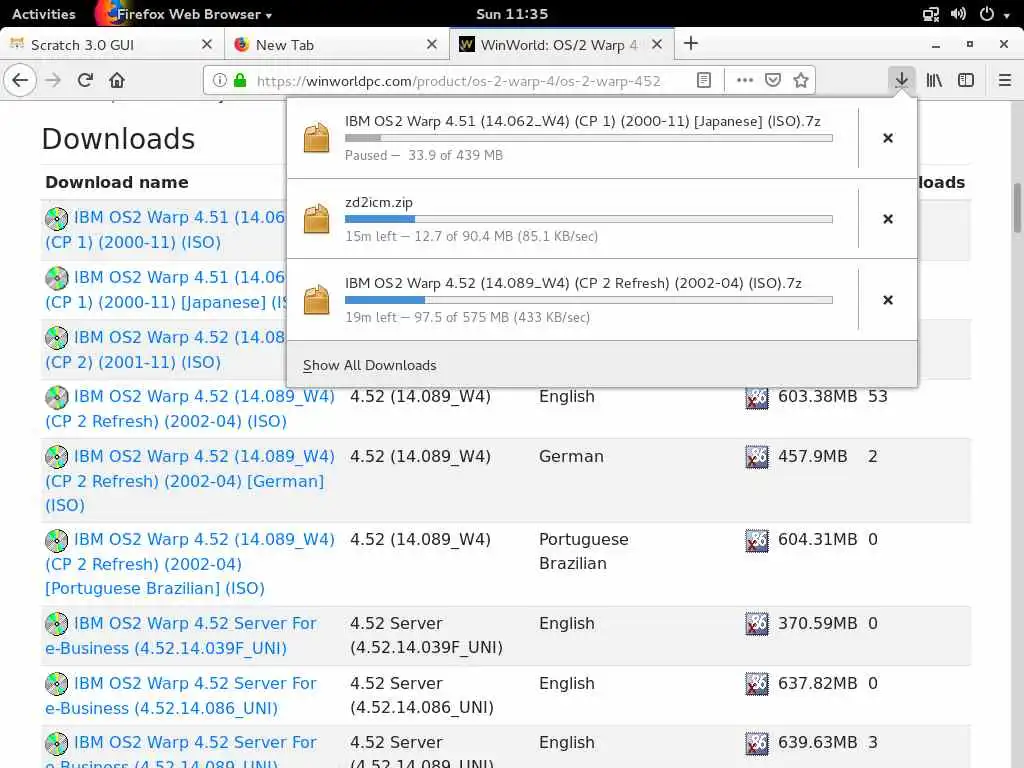Save page to Pocket
The image size is (1024, 768).
click(773, 80)
